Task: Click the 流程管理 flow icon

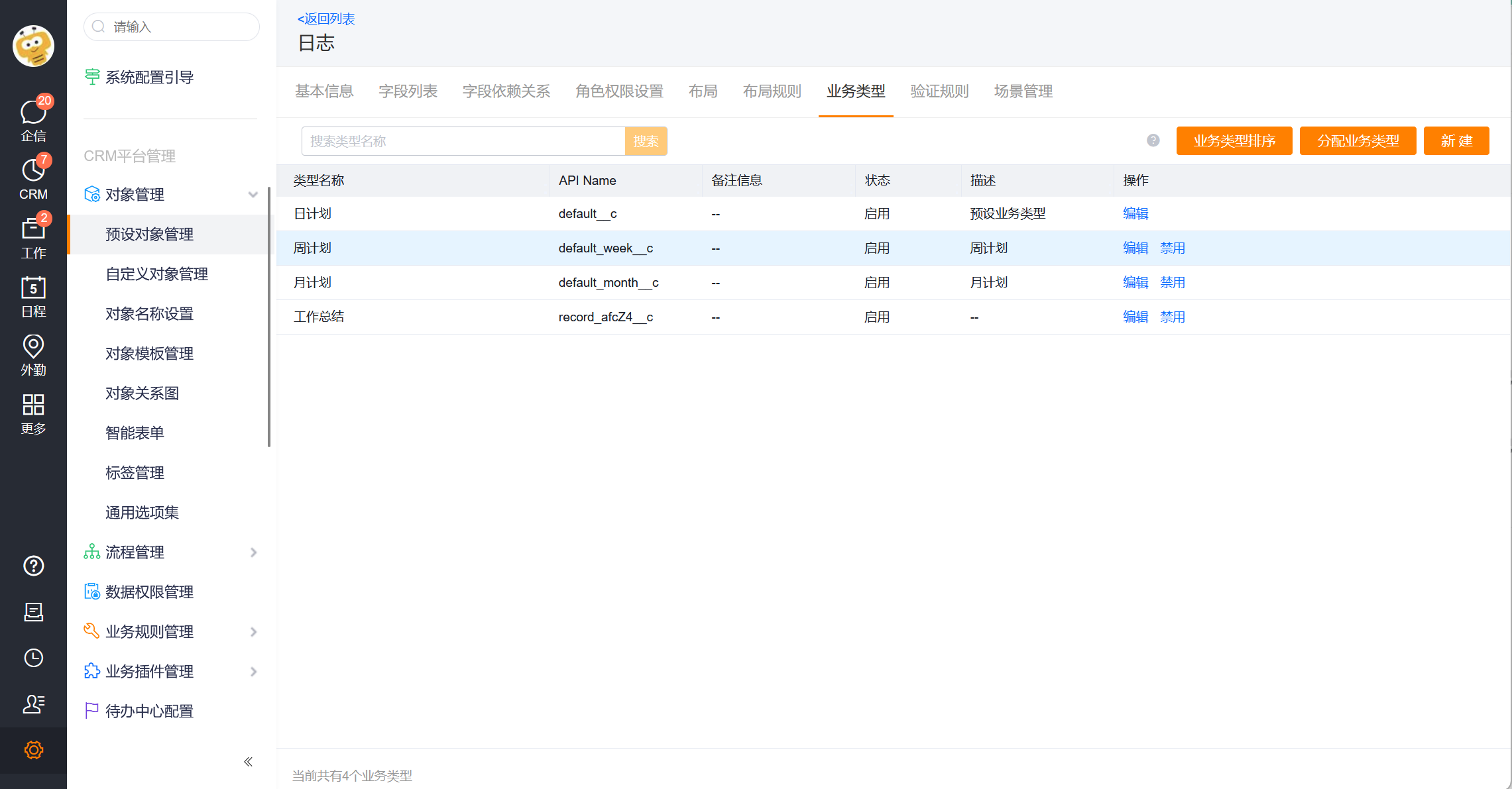Action: coord(92,552)
